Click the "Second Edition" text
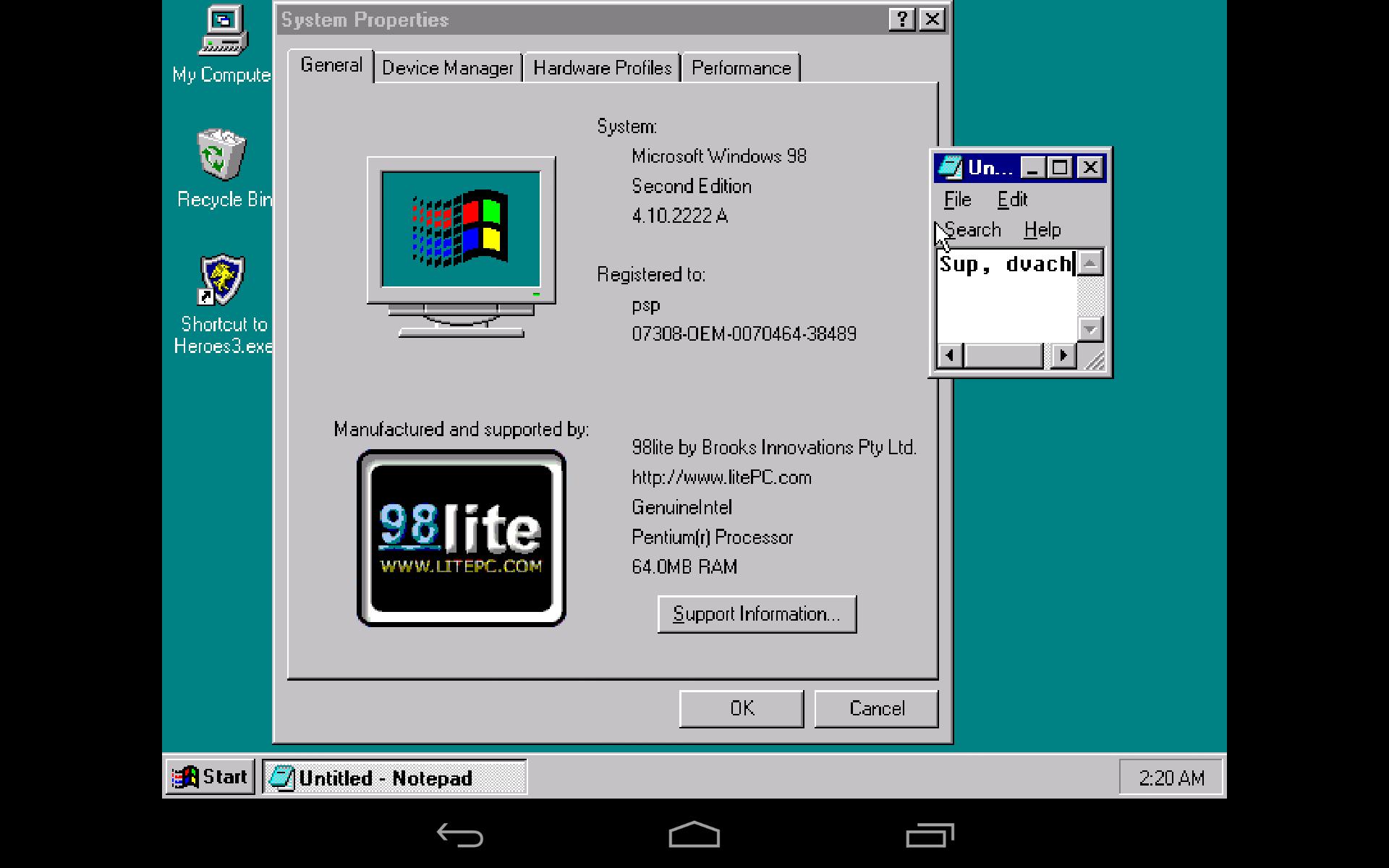1389x868 pixels. click(x=692, y=187)
